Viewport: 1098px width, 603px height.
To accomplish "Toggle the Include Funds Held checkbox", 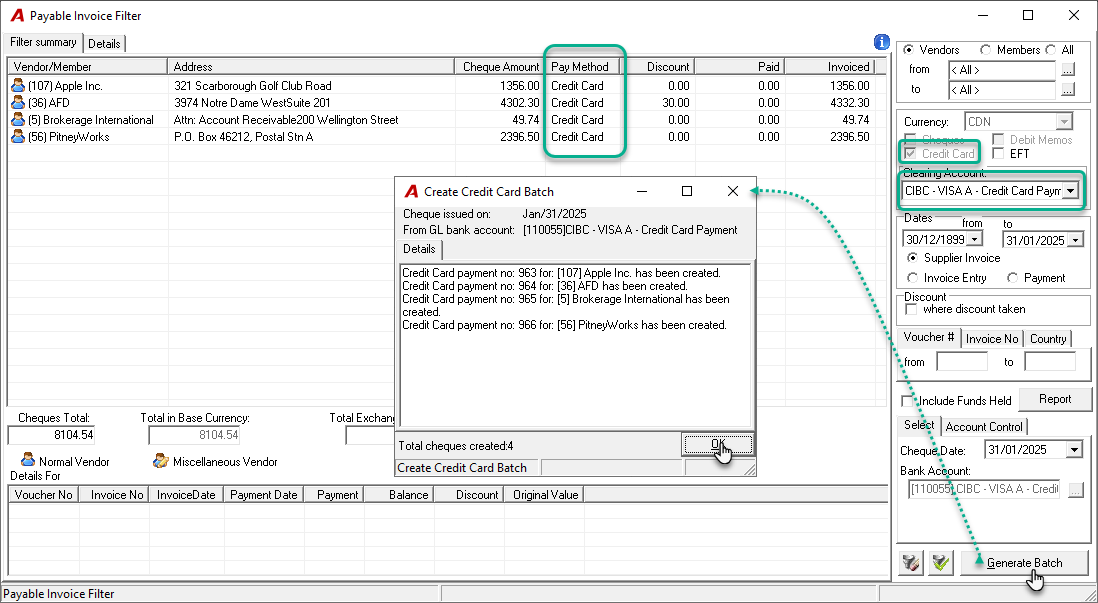I will (908, 401).
